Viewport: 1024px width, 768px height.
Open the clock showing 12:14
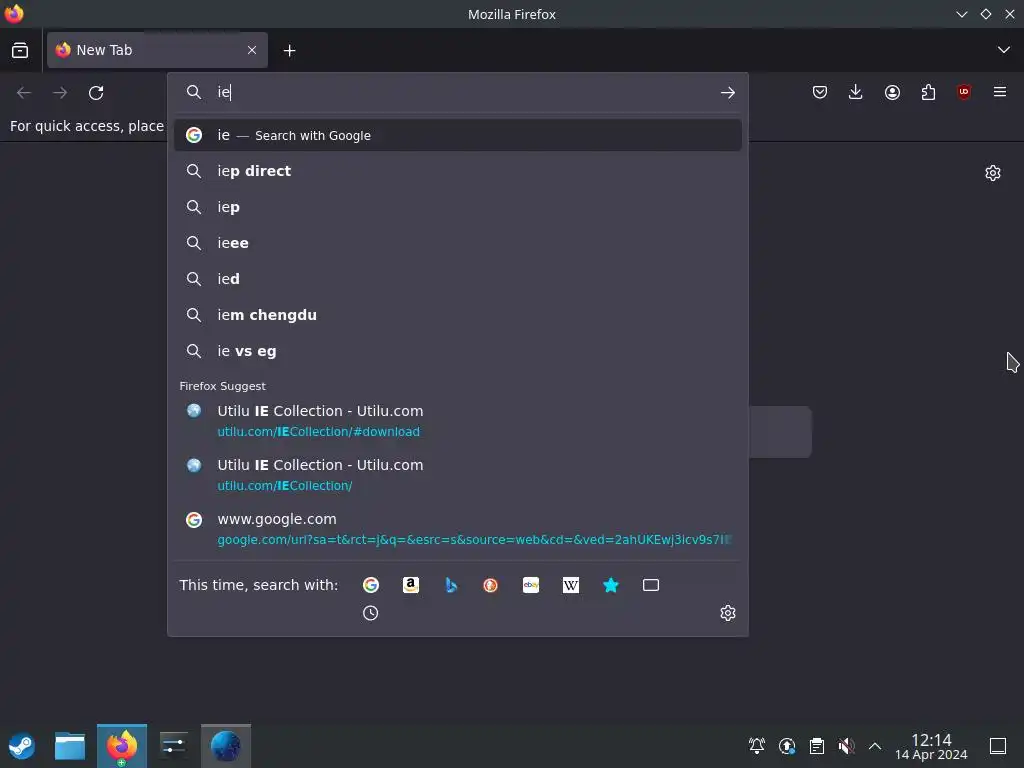931,746
